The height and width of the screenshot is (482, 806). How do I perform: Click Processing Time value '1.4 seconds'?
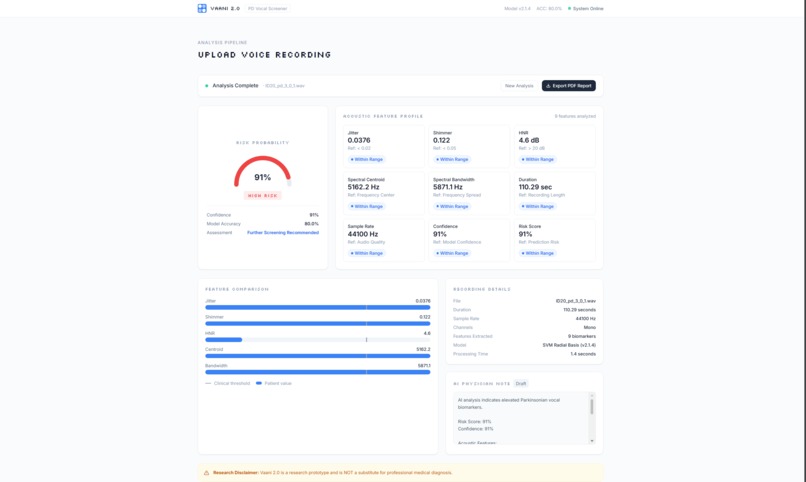tap(583, 354)
